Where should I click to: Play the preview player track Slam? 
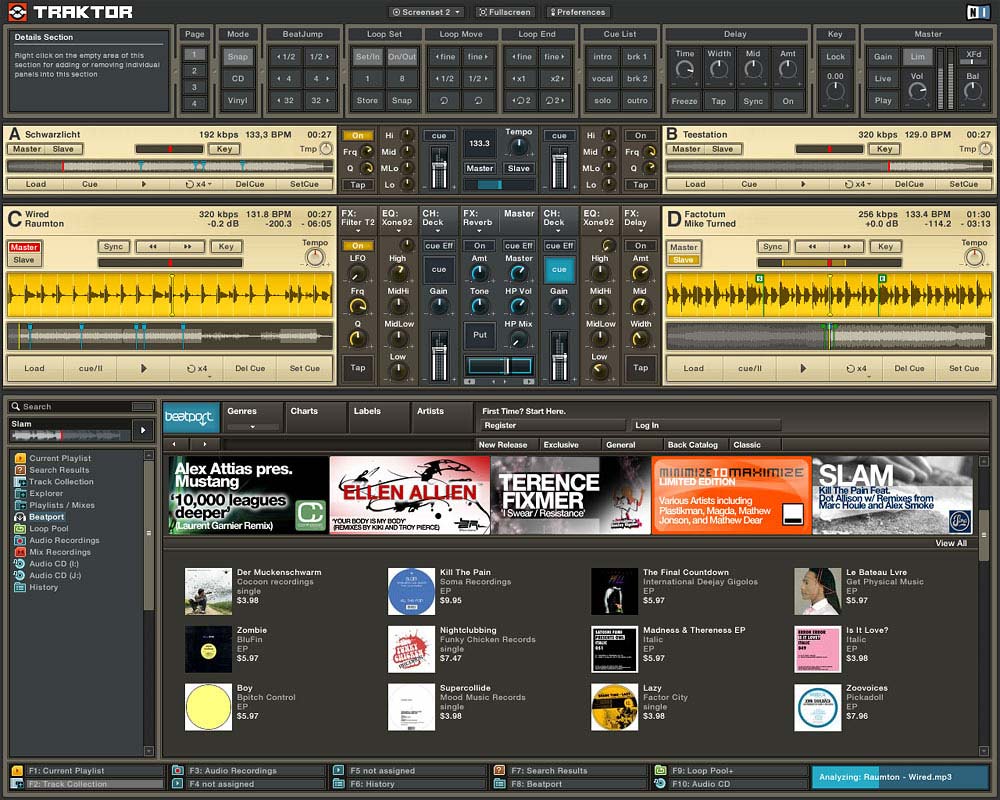point(143,430)
